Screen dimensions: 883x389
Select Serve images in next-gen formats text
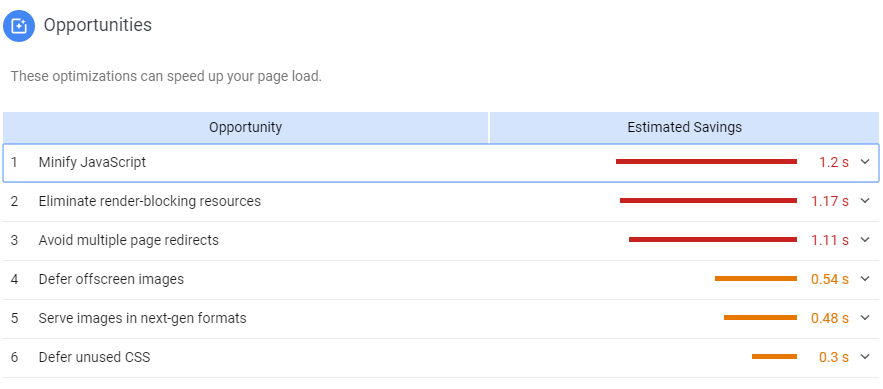pos(142,318)
